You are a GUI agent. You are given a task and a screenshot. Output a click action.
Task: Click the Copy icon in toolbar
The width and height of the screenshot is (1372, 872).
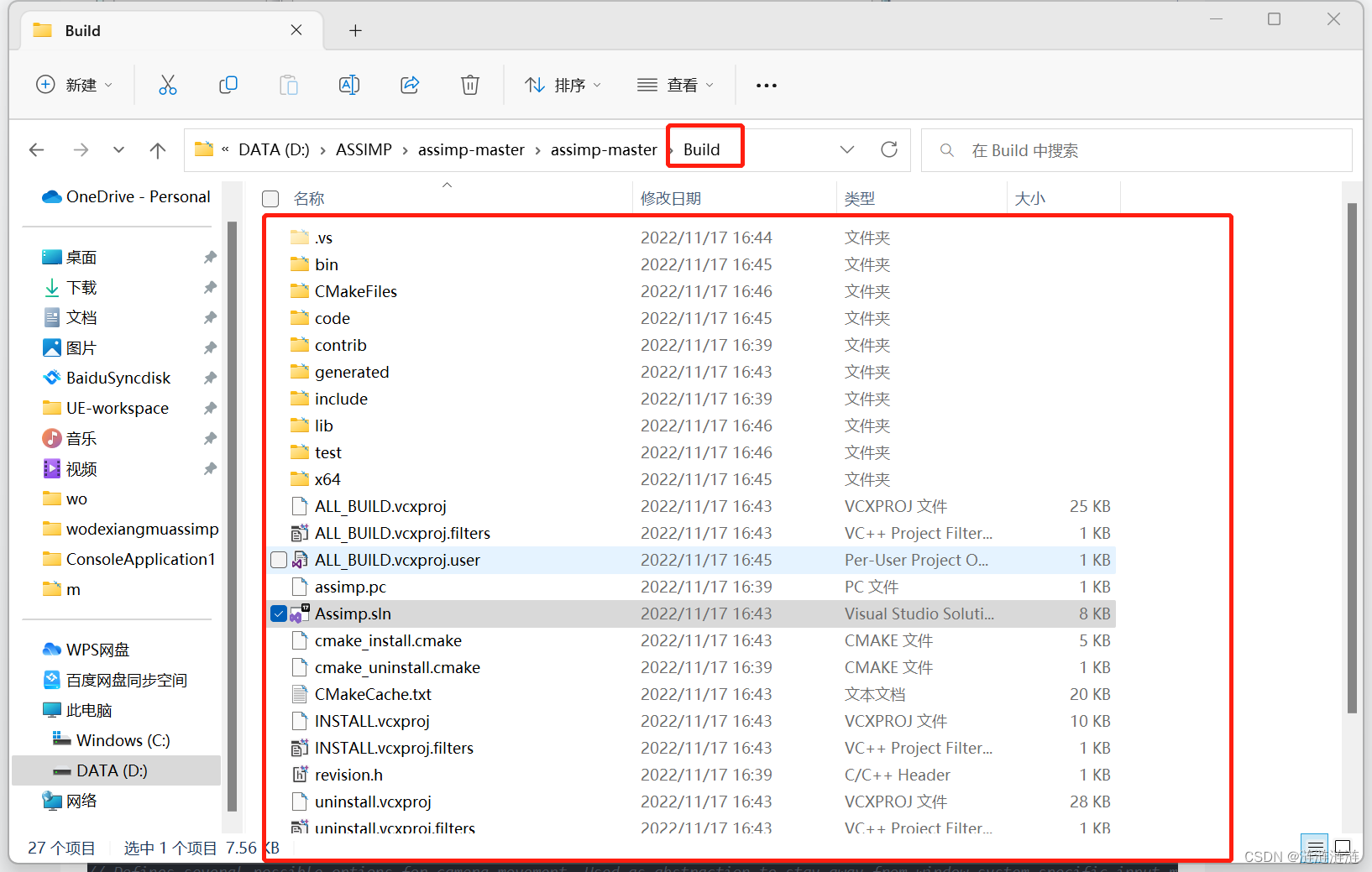[x=228, y=85]
